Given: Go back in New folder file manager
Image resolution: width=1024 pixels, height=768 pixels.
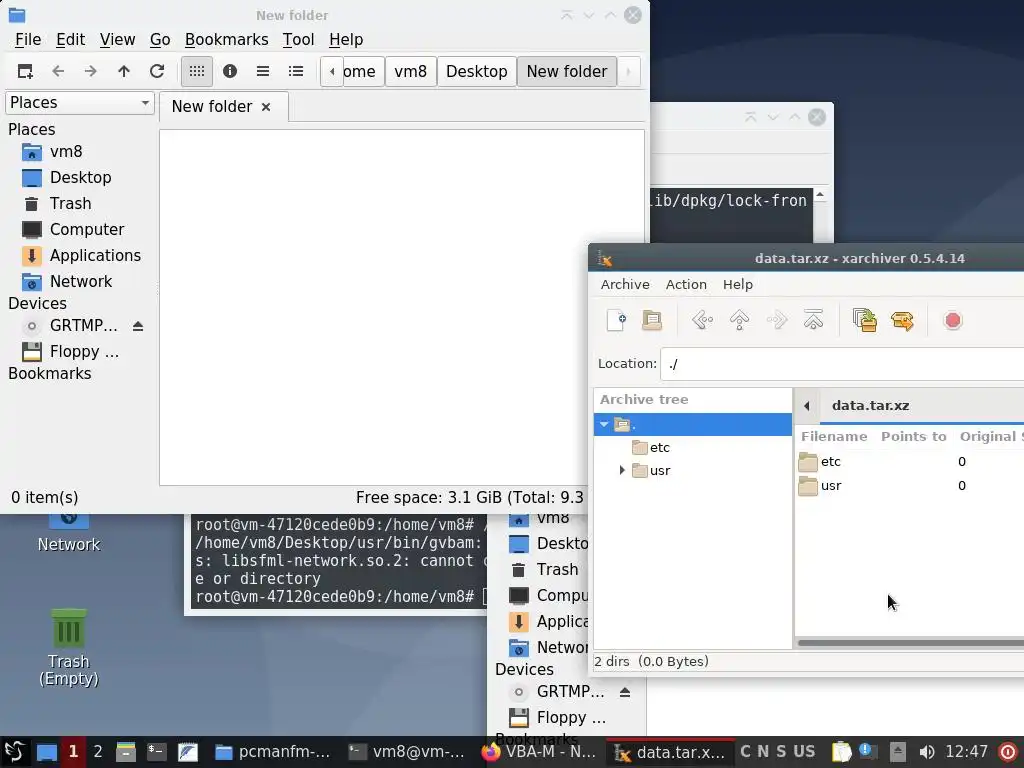Looking at the screenshot, I should (58, 71).
